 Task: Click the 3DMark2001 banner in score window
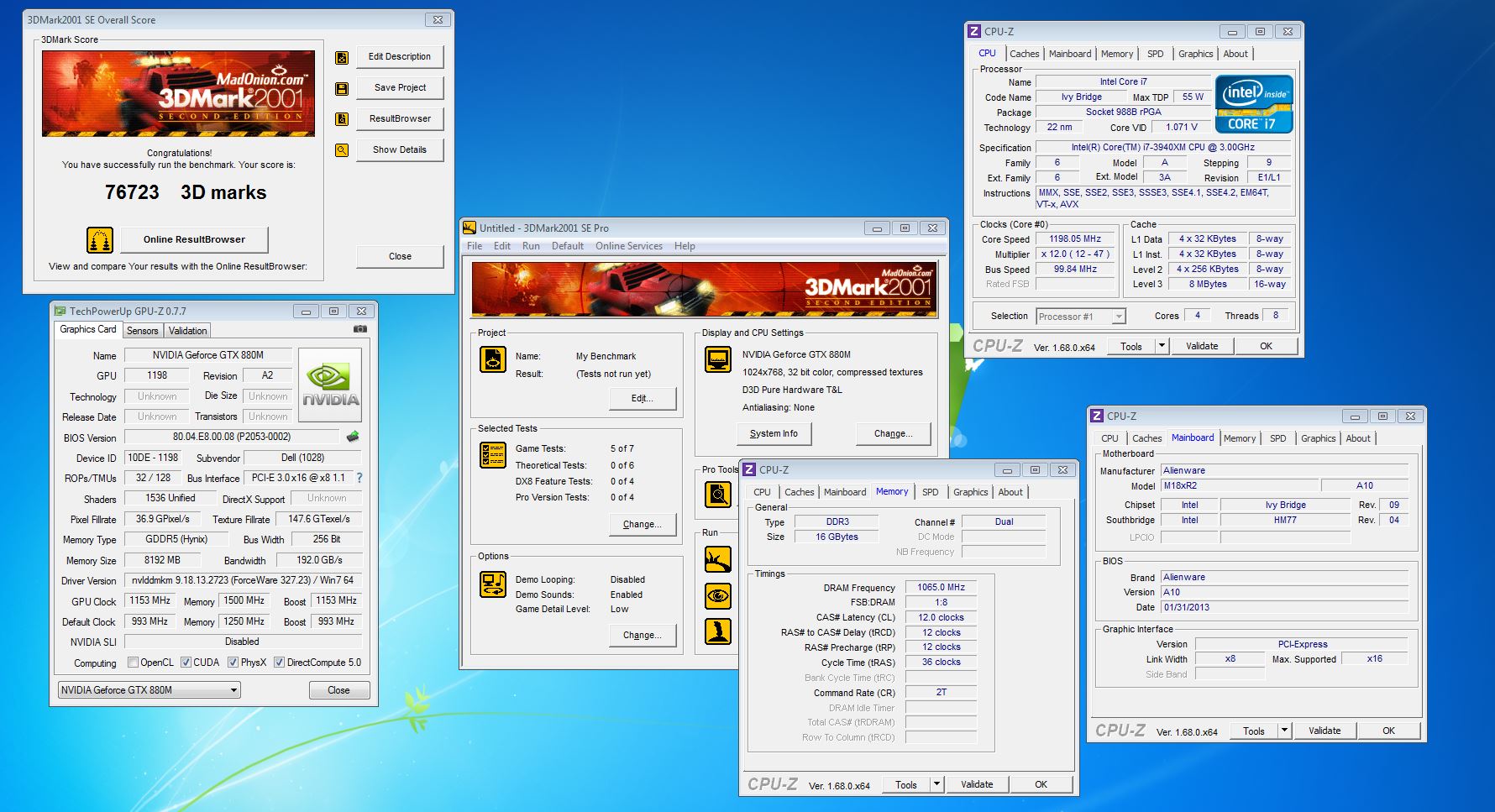click(178, 93)
